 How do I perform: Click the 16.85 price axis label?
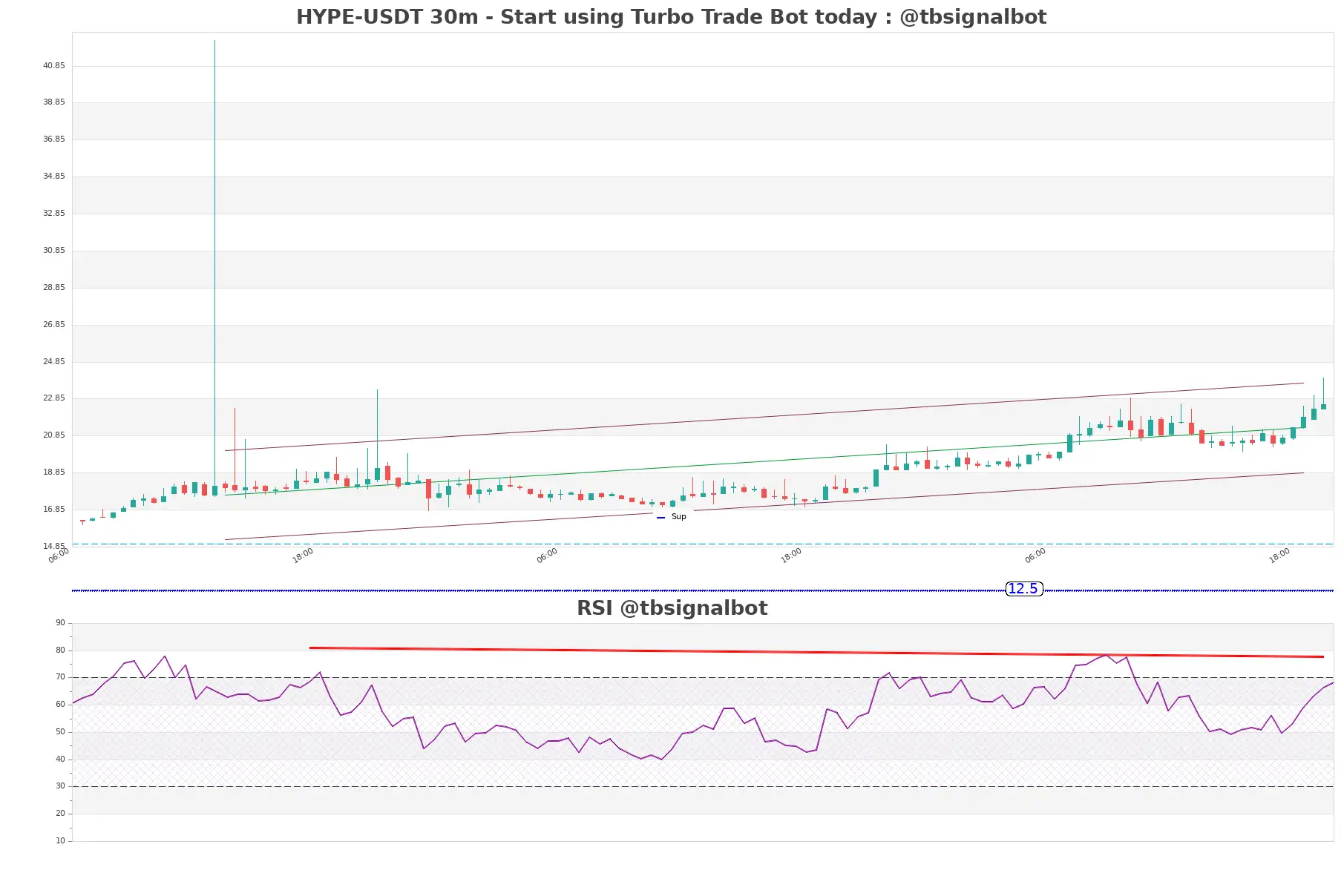53,510
